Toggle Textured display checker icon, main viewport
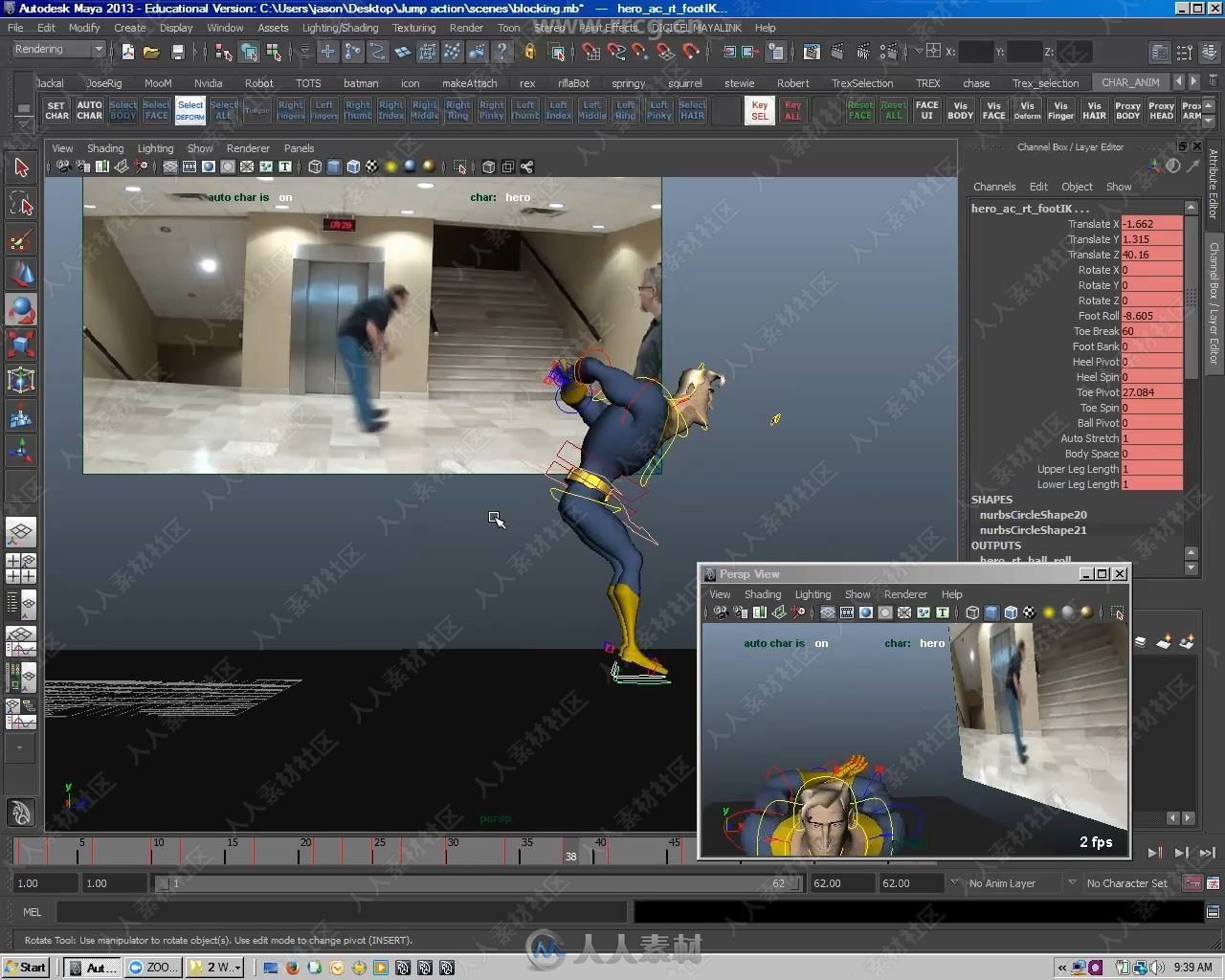The width and height of the screenshot is (1225, 980). [372, 167]
